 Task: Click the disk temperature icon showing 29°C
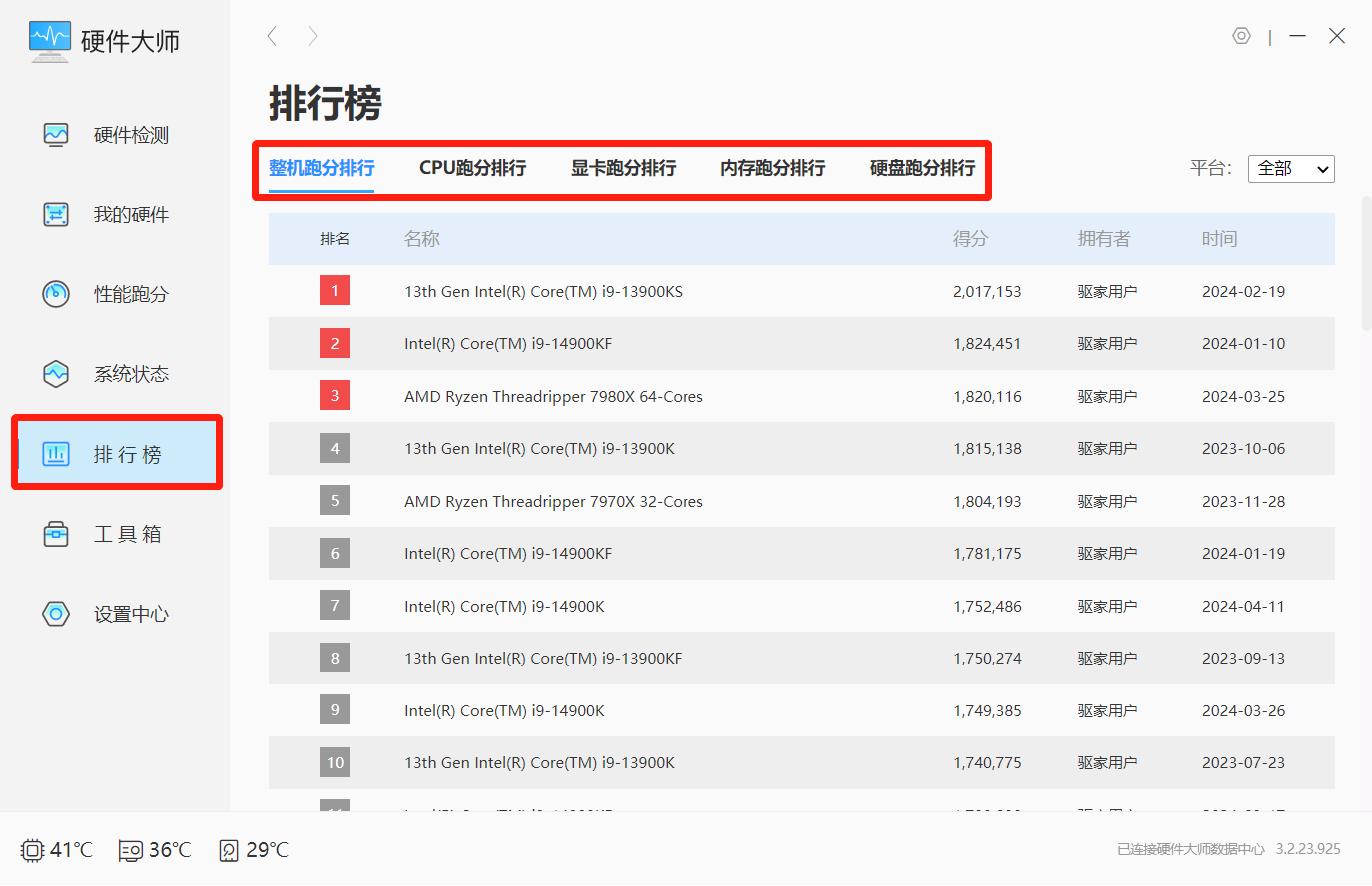(229, 850)
